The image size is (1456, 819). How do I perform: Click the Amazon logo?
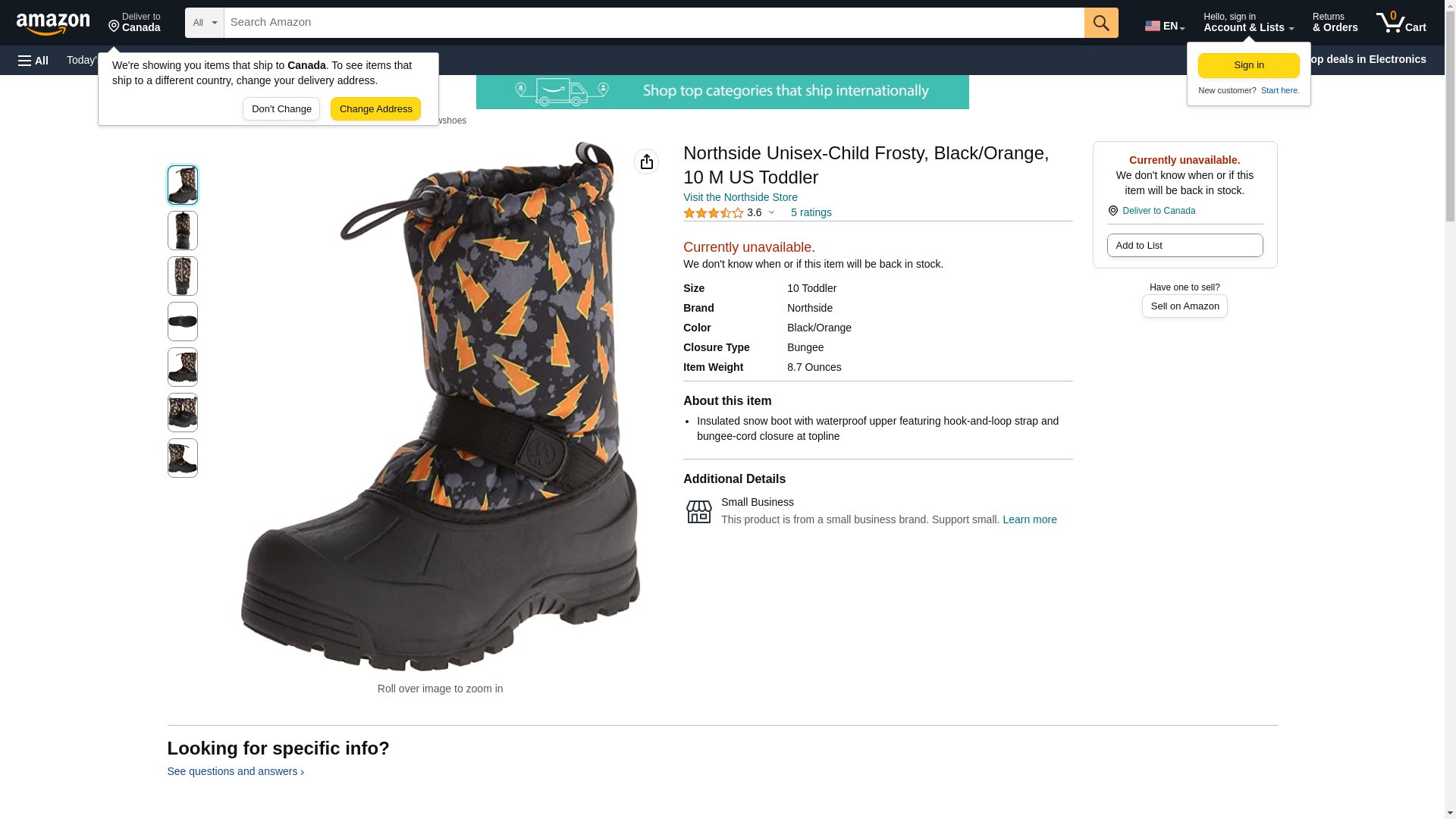(53, 24)
